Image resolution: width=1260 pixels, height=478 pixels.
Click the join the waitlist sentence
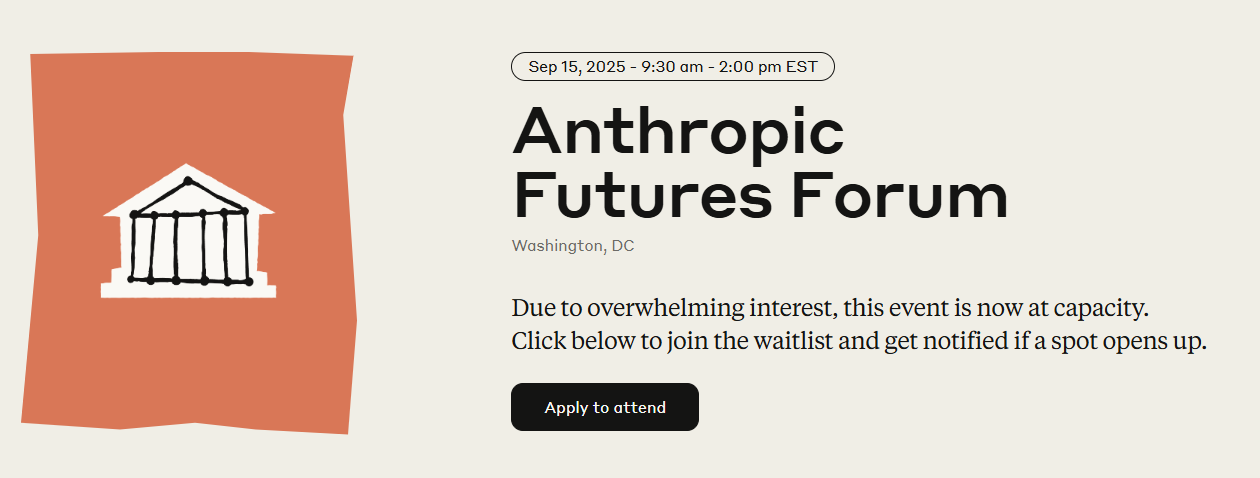pos(860,341)
